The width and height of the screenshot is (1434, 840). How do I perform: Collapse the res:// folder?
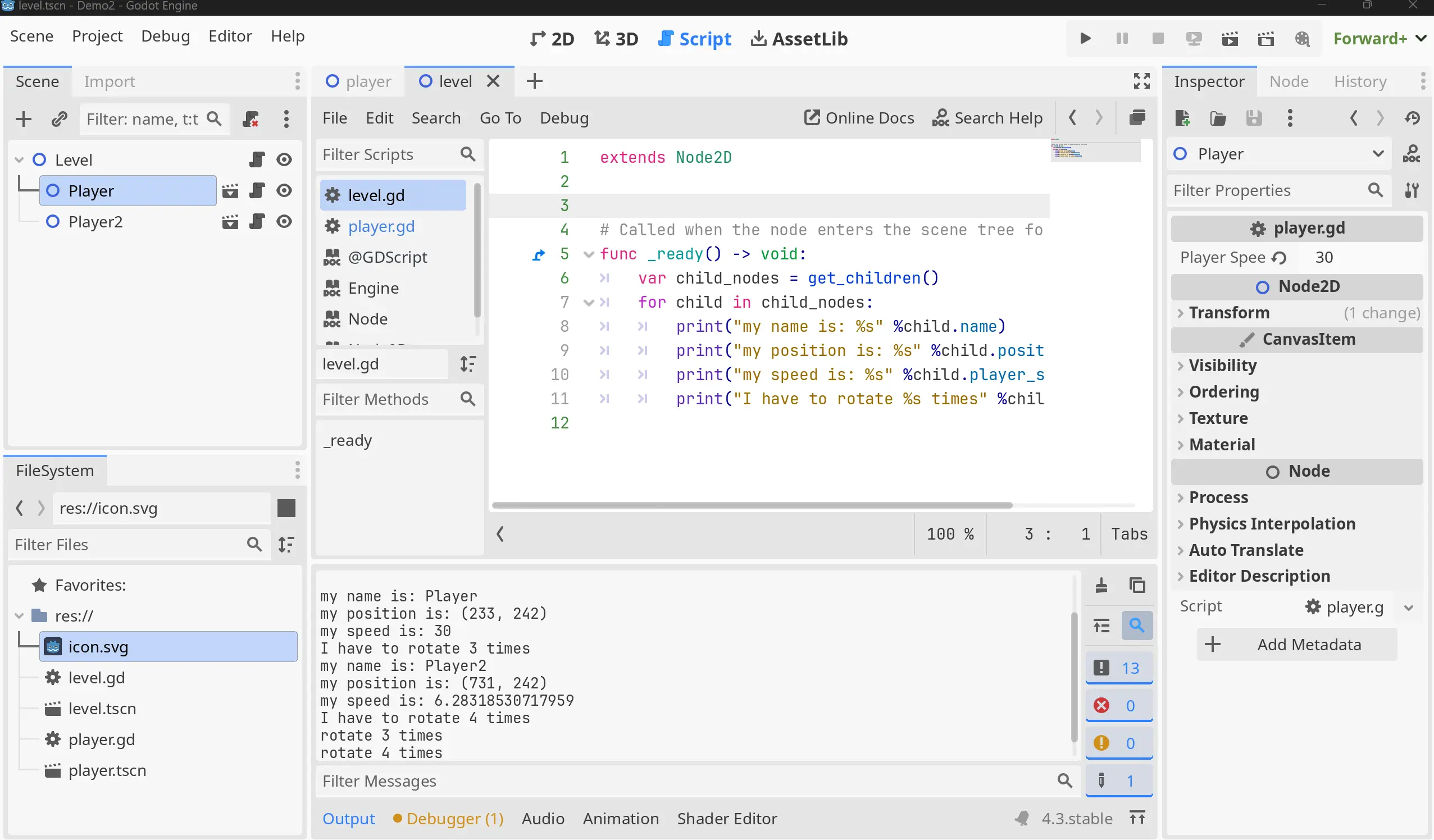(x=19, y=616)
